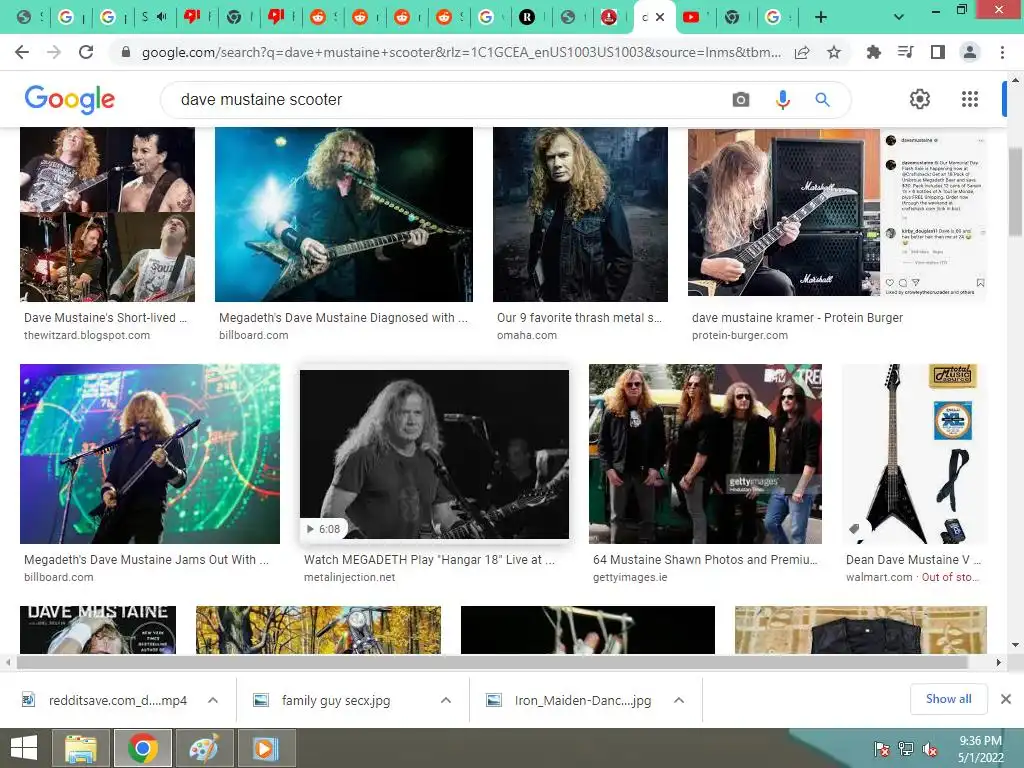The height and width of the screenshot is (768, 1024).
Task: Open File Explorer from the taskbar
Action: click(80, 748)
